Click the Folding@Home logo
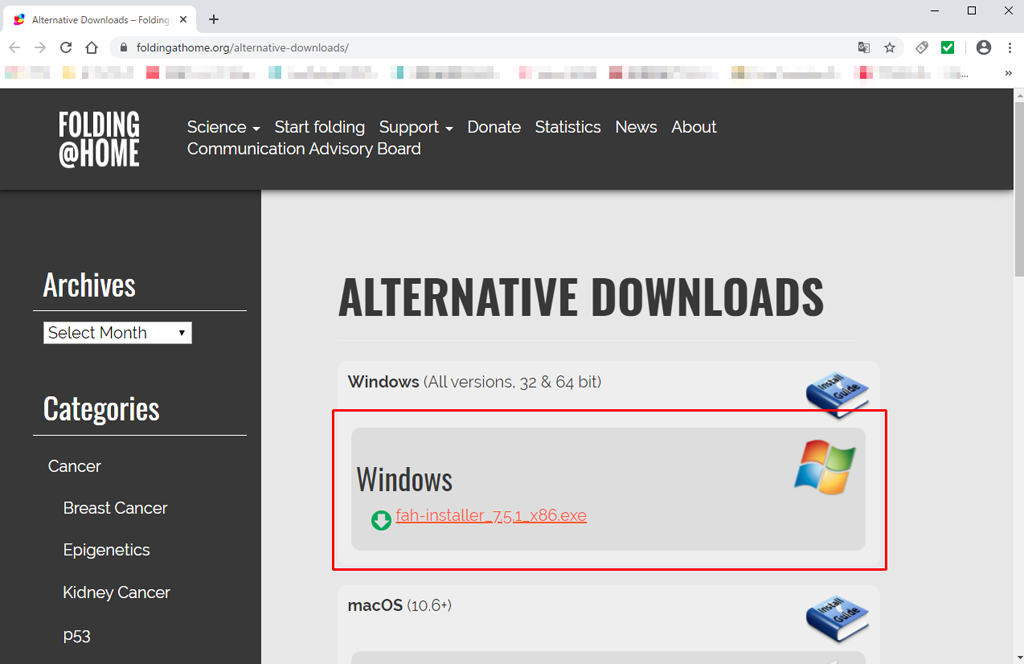This screenshot has height=664, width=1024. tap(99, 138)
